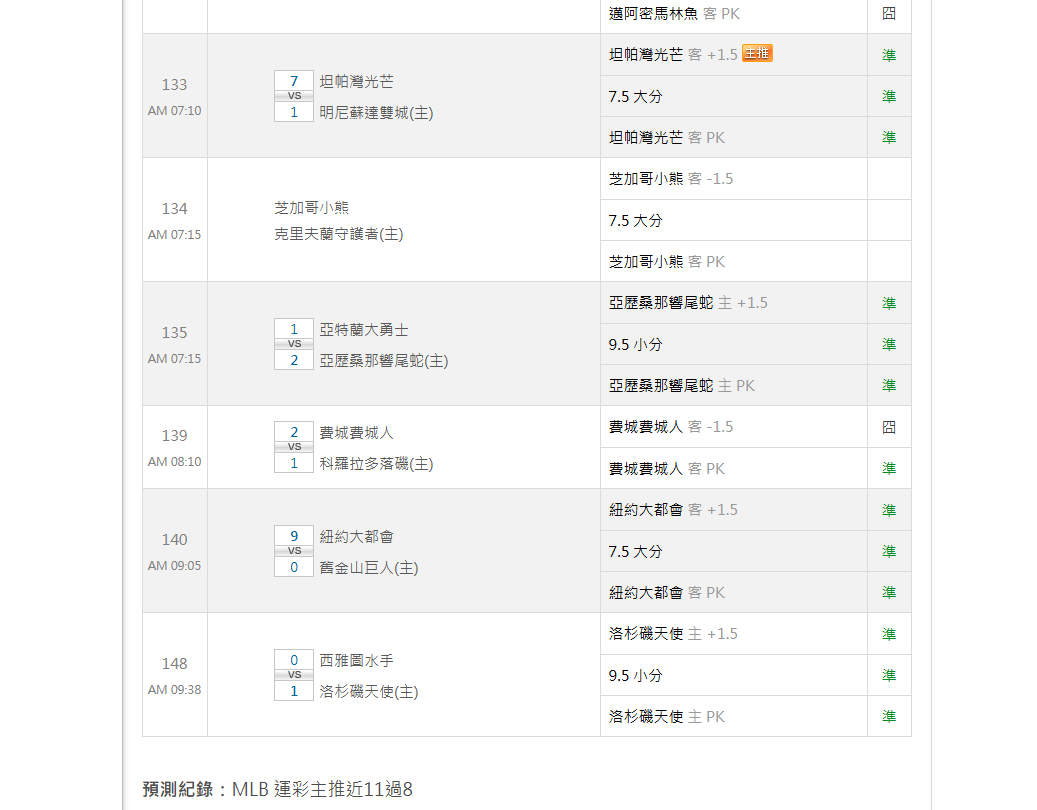Click the 準 icon next to 紐約大都會 客 PK
This screenshot has width=1037, height=810.
889,592
